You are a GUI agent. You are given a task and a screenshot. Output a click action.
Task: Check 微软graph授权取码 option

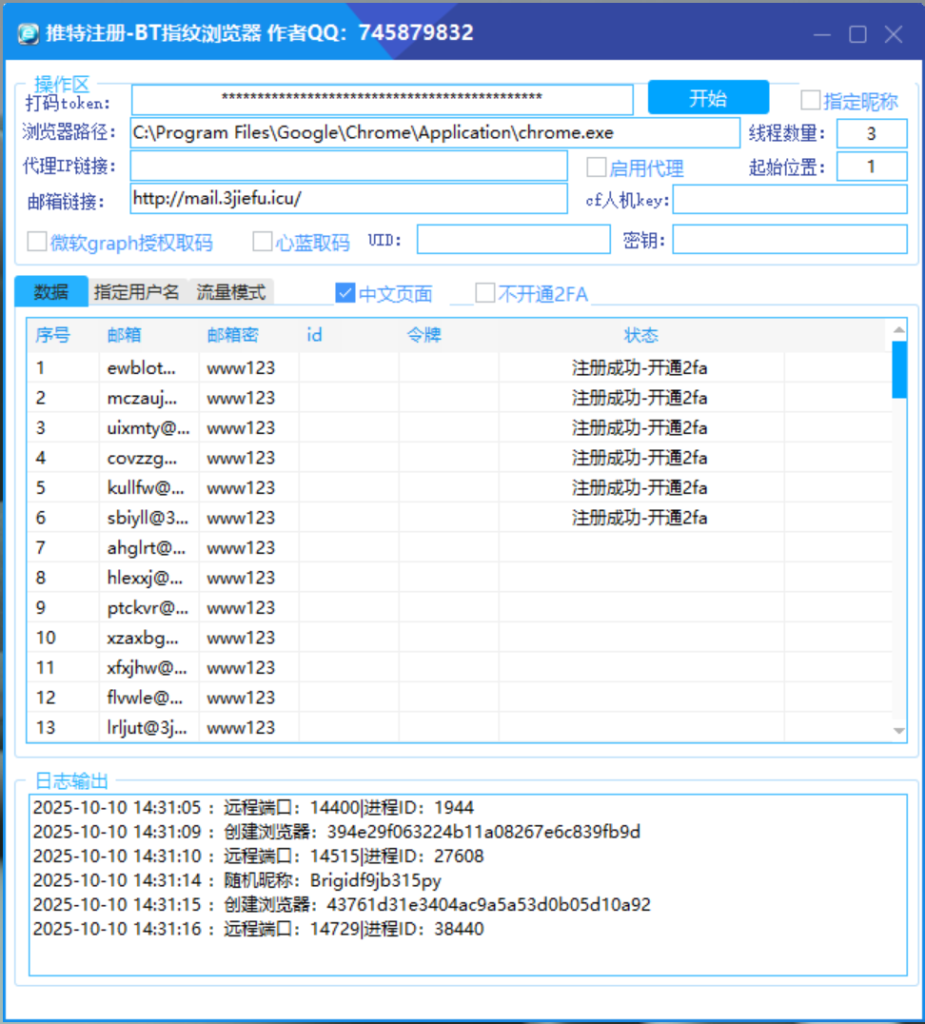click(x=37, y=241)
